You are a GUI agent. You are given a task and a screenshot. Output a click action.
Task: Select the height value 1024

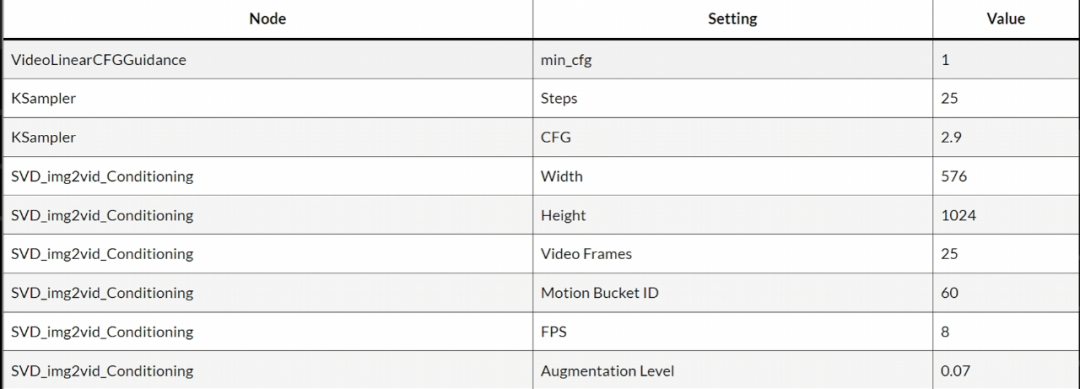[1006, 215]
